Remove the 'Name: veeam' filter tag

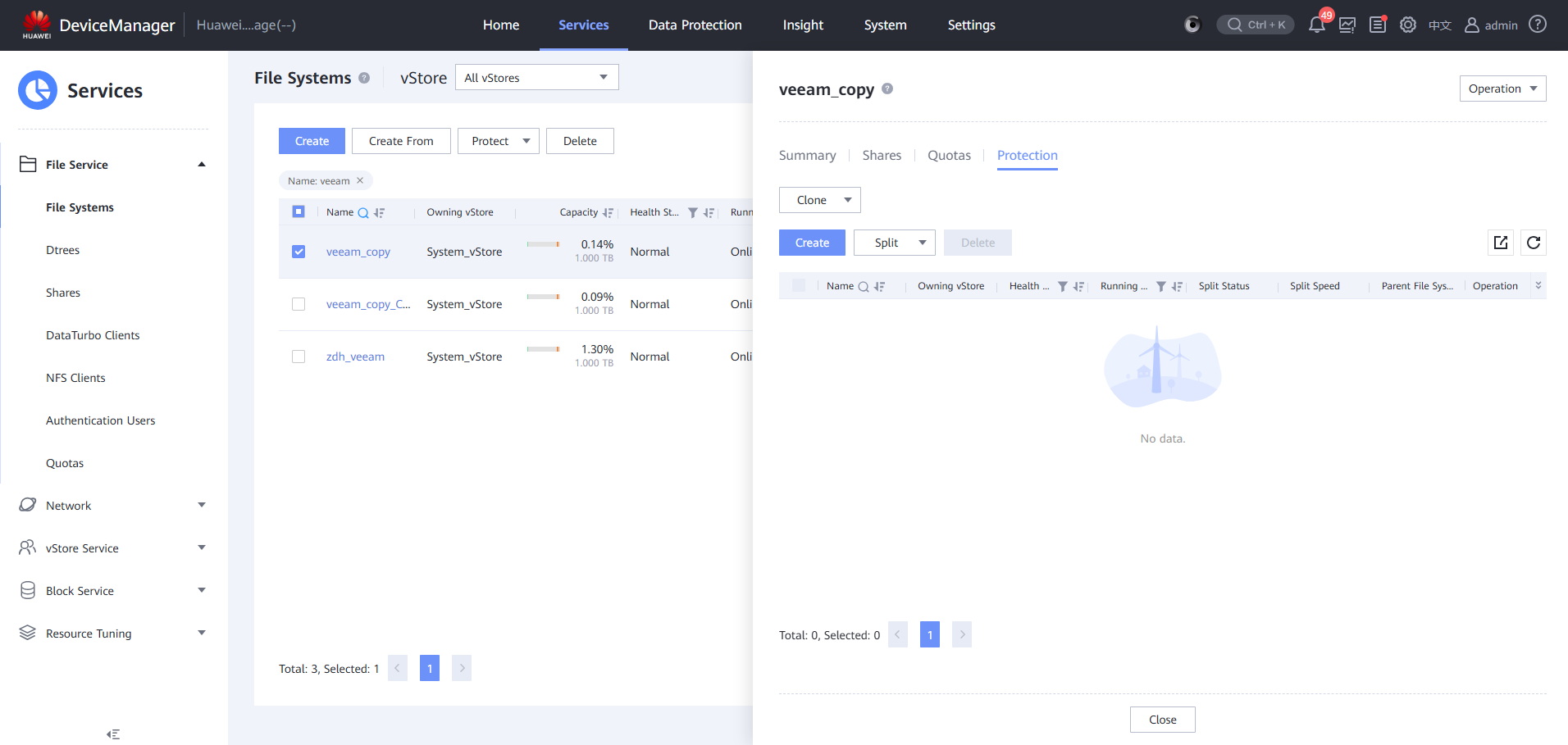[360, 180]
